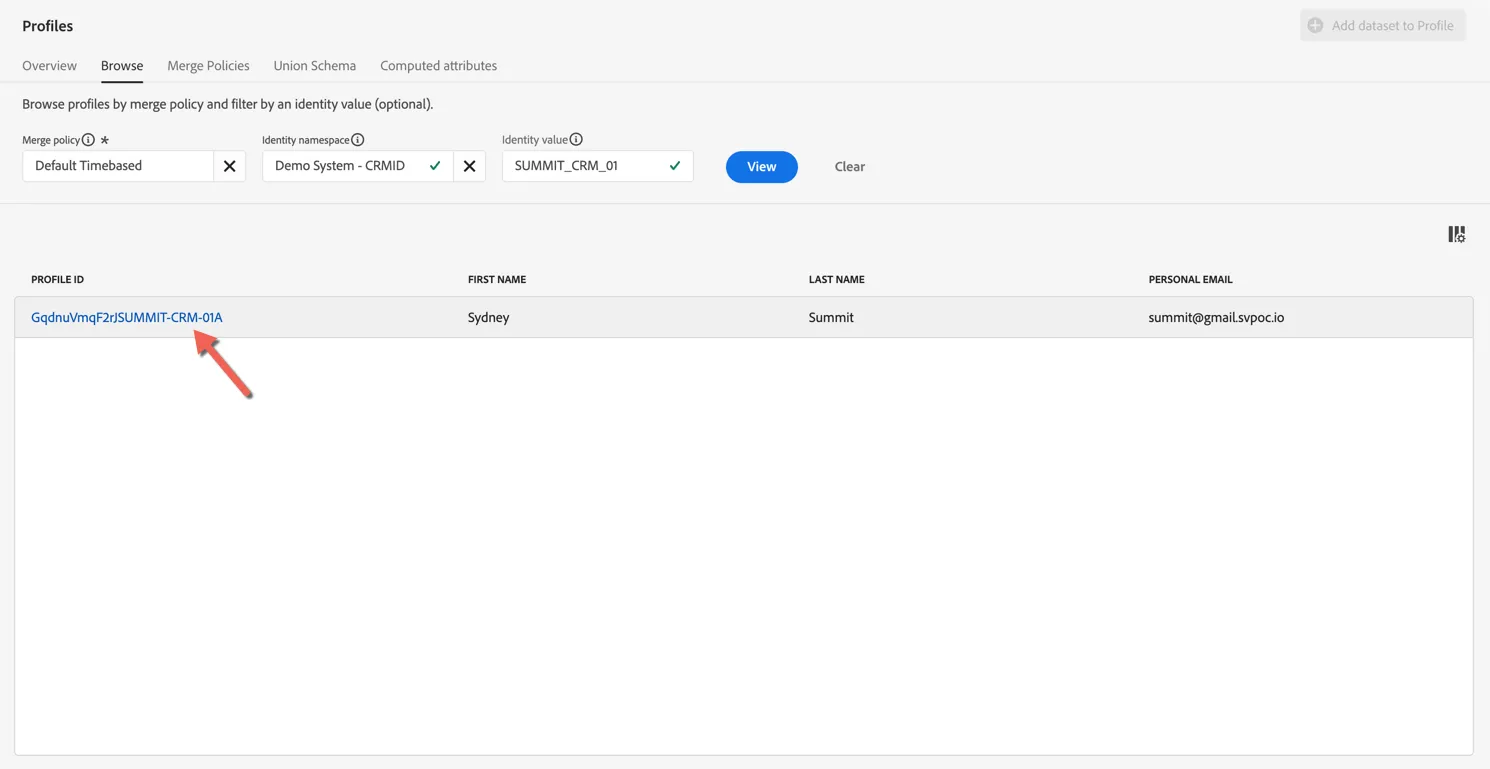The height and width of the screenshot is (769, 1490).
Task: Select email summit@gmail.svpoc.io cell
Action: click(x=1216, y=318)
